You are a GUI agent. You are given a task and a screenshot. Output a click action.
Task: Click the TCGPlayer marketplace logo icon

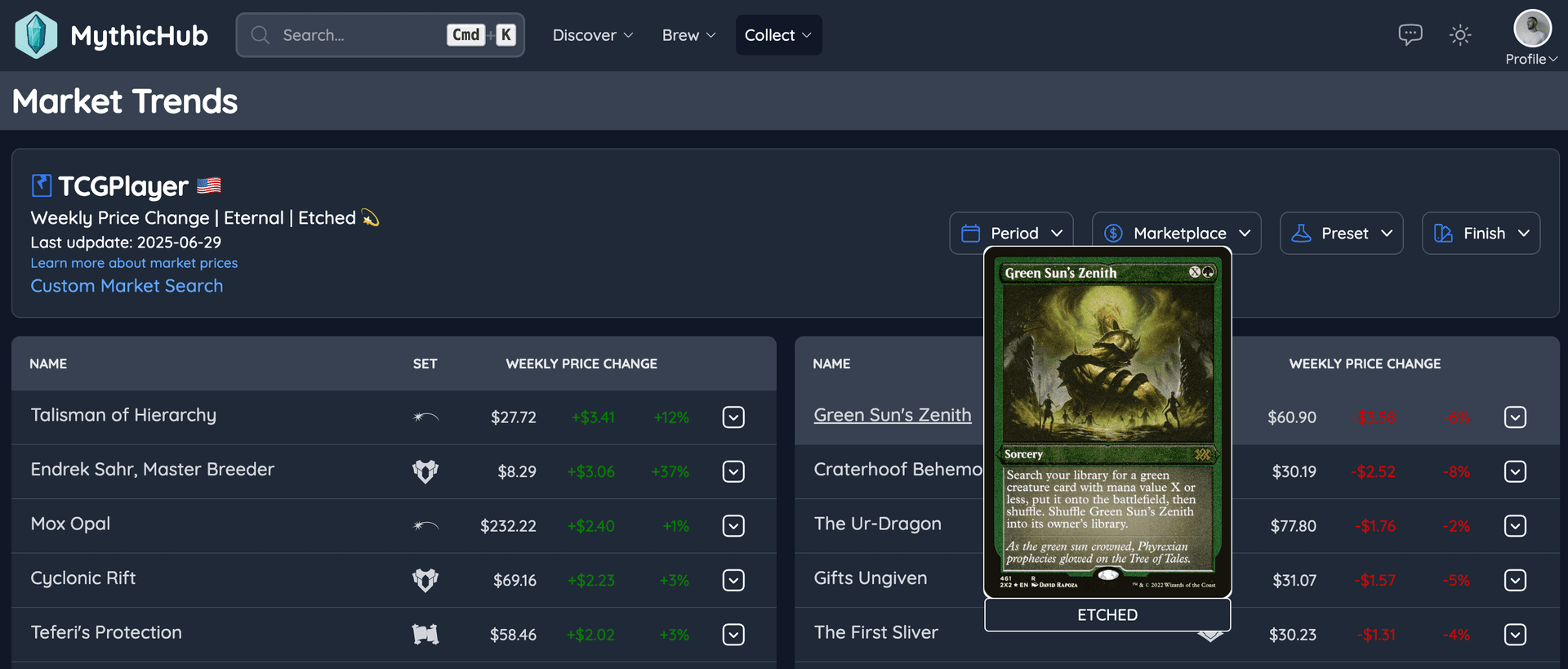pos(42,185)
